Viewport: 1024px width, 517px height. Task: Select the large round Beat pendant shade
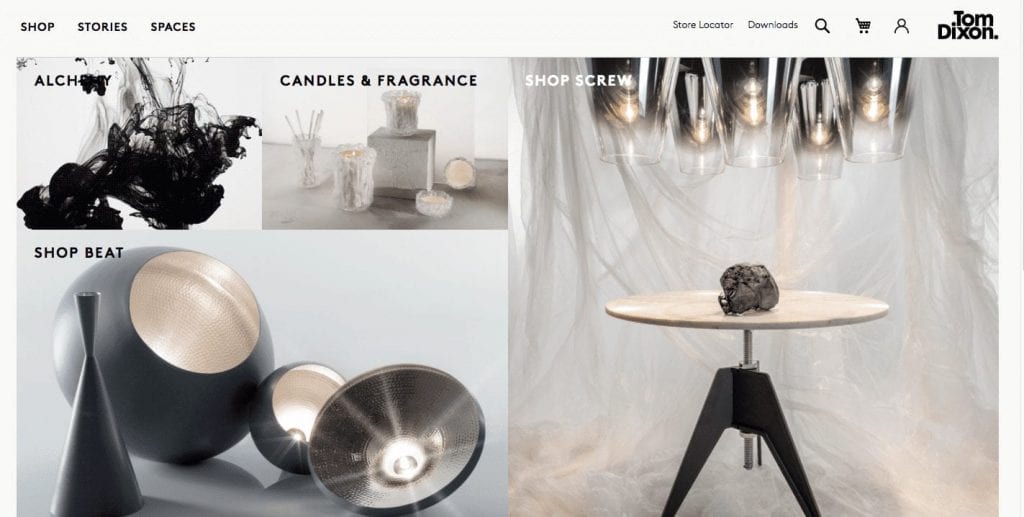coord(163,352)
